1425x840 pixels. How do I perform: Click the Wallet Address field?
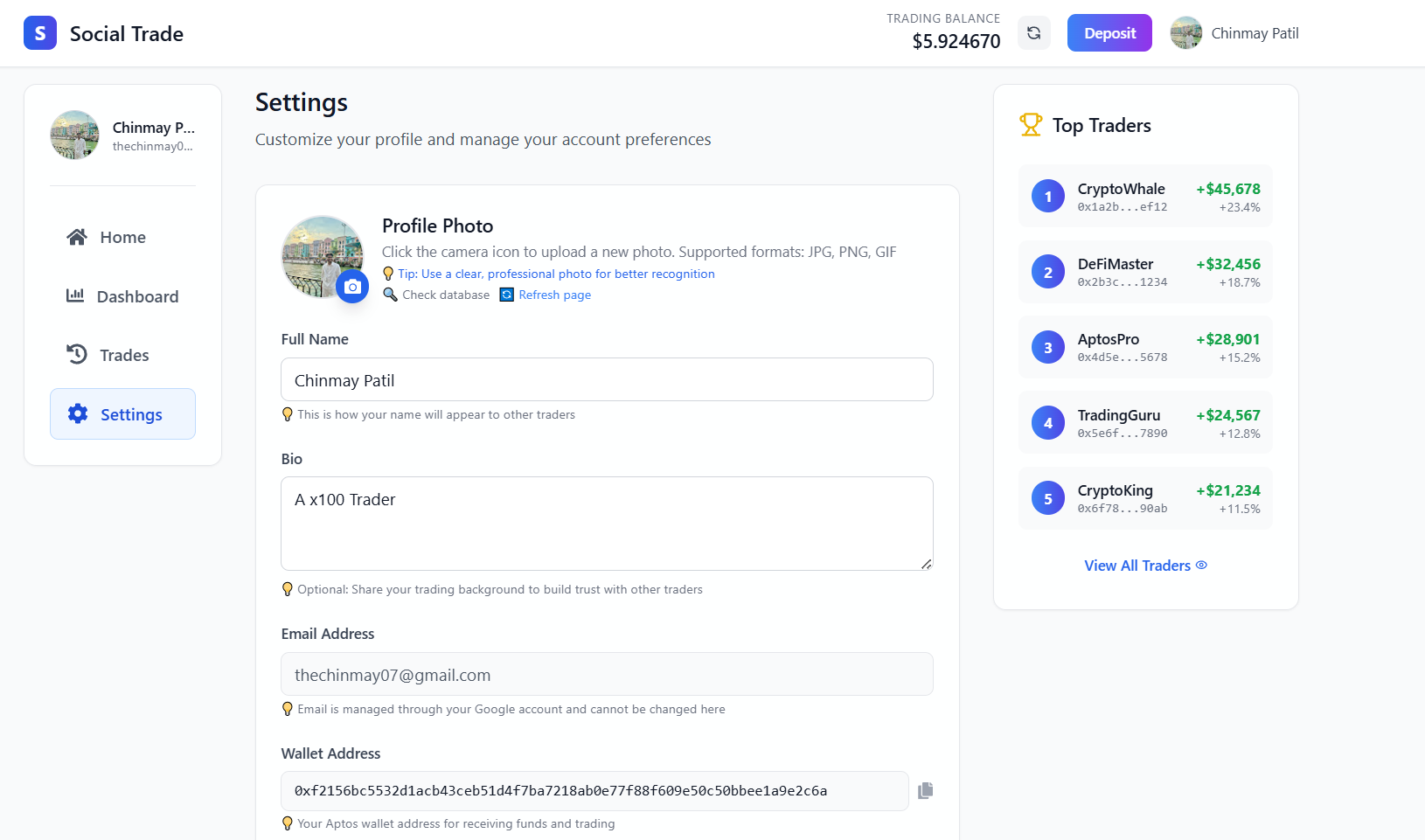[x=594, y=791]
